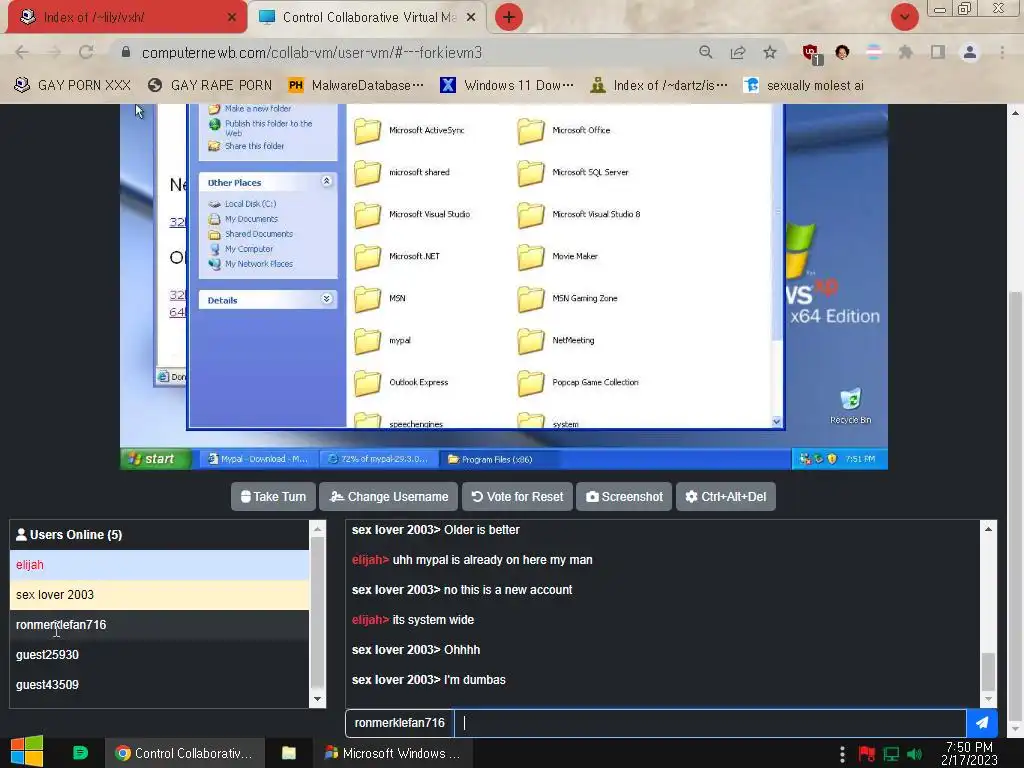The height and width of the screenshot is (768, 1024).
Task: Open the browser three-dot menu
Action: pyautogui.click(x=1002, y=52)
